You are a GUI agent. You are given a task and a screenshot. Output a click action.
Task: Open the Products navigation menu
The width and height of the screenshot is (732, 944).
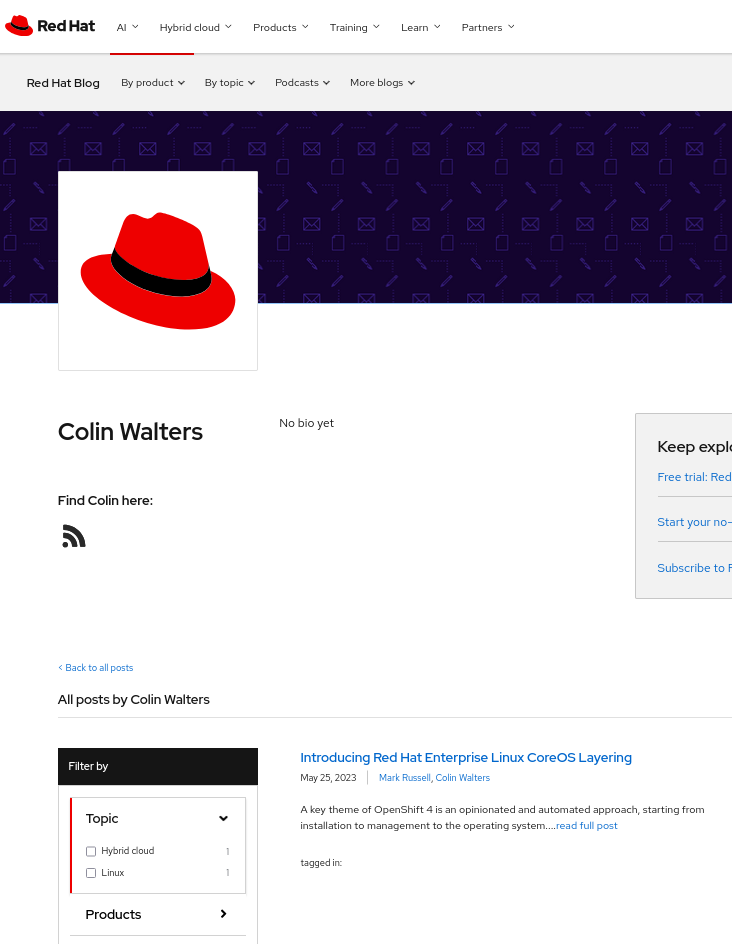pyautogui.click(x=281, y=27)
